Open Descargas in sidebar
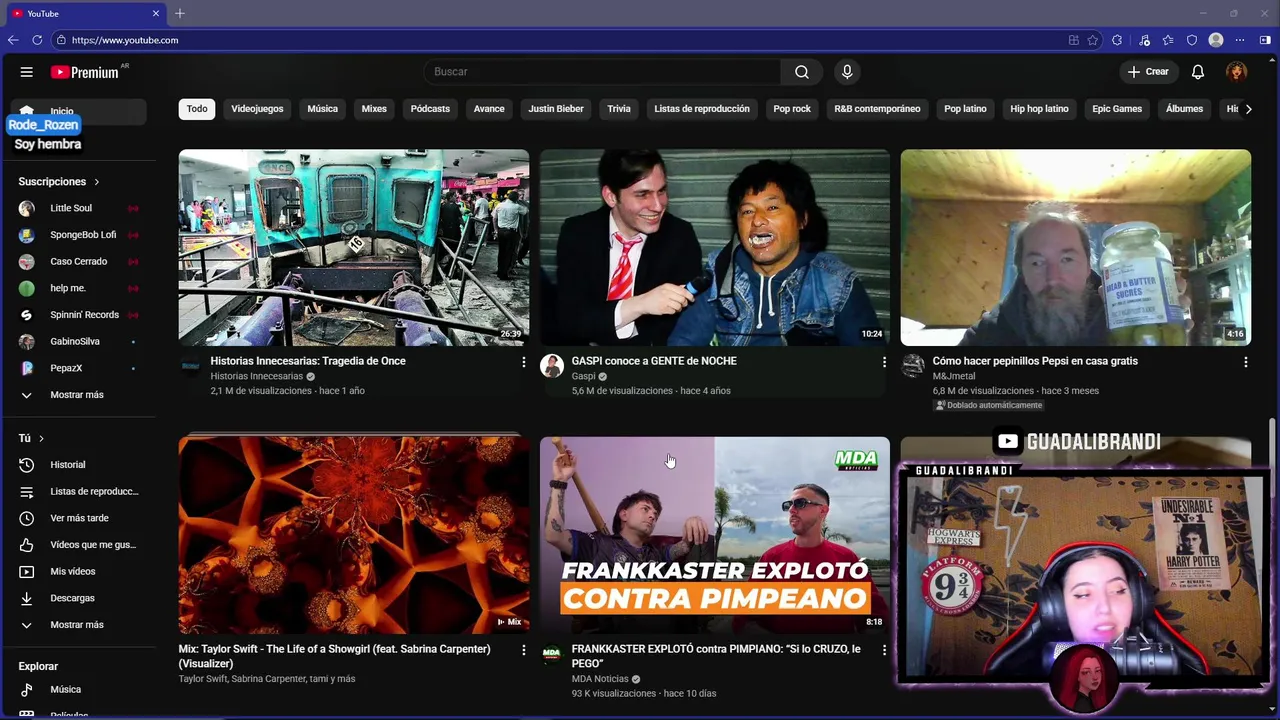This screenshot has height=720, width=1280. pyautogui.click(x=79, y=598)
